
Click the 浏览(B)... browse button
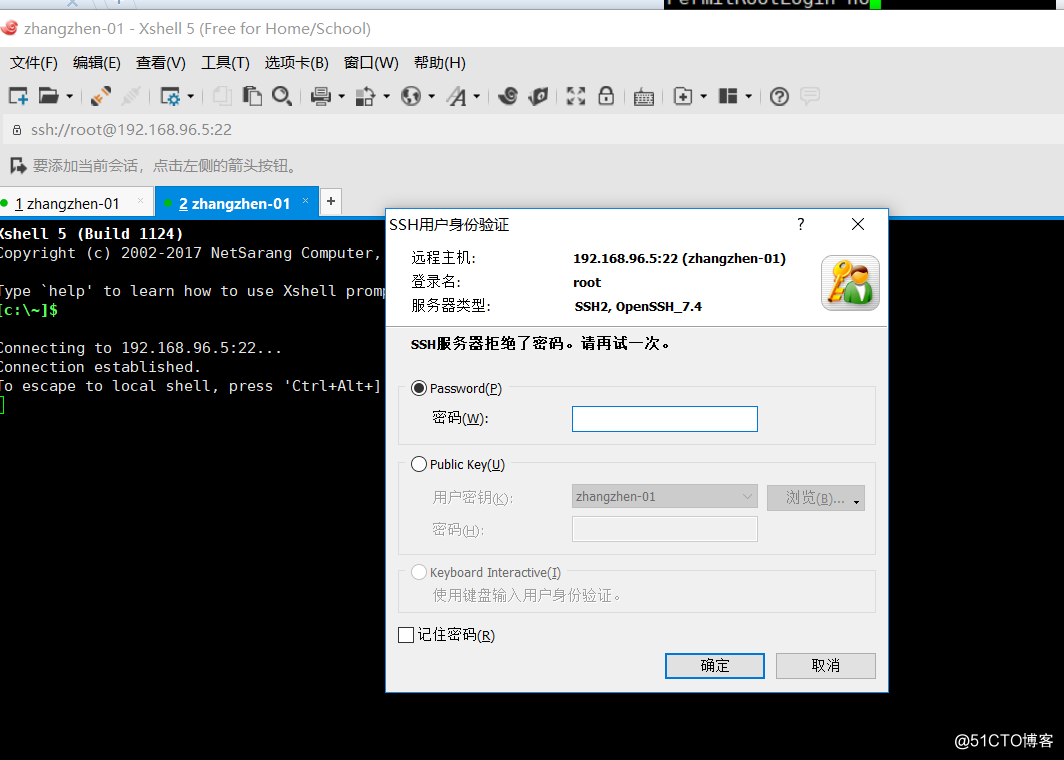816,498
